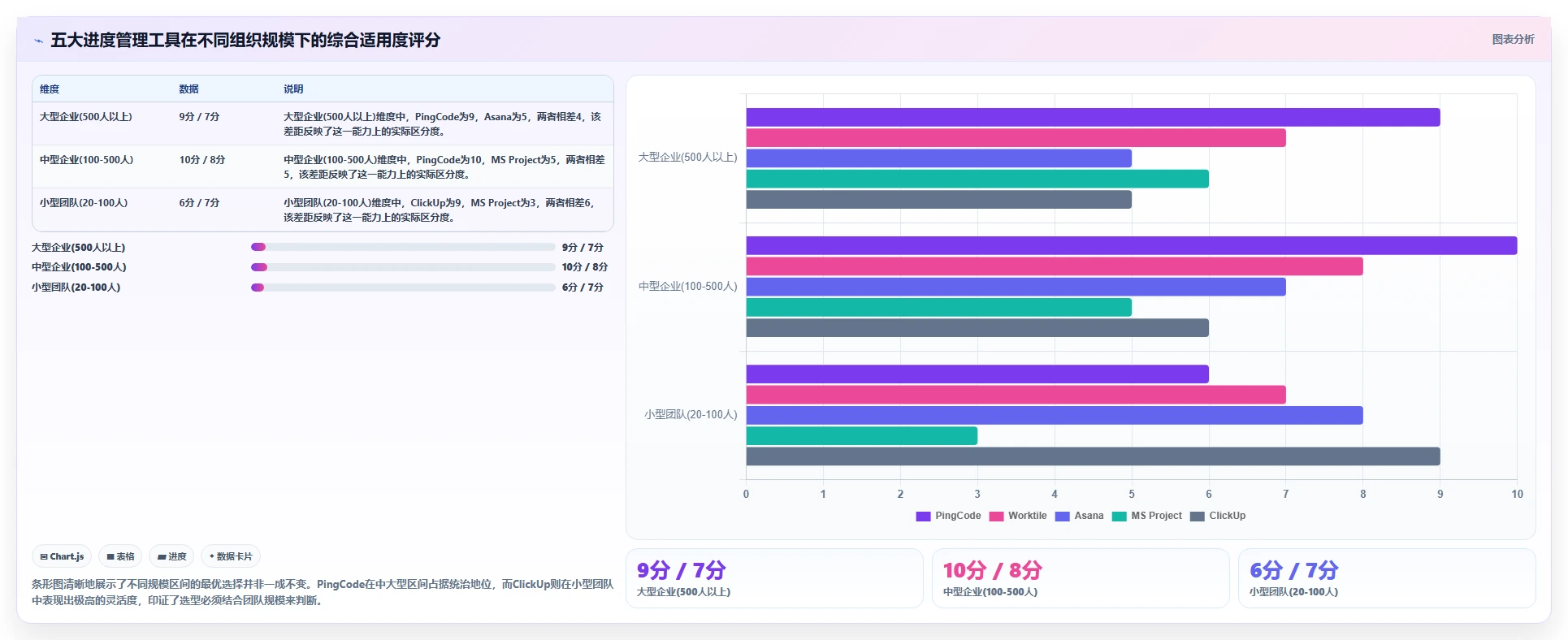The image size is (1568, 640).
Task: Click the purple PingCode bar for 大型企业
Action: [1093, 117]
